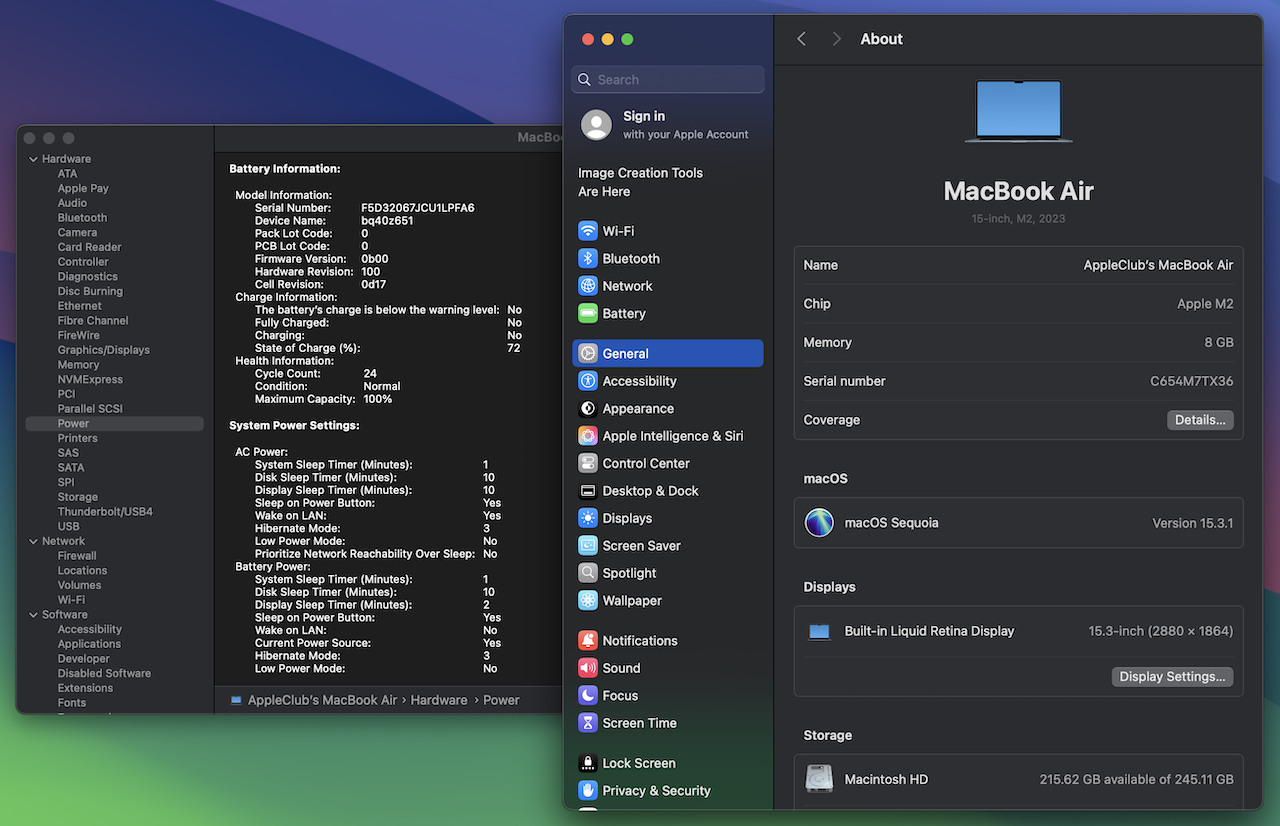1280x826 pixels.
Task: Open the Displays sidebar icon
Action: click(x=588, y=518)
